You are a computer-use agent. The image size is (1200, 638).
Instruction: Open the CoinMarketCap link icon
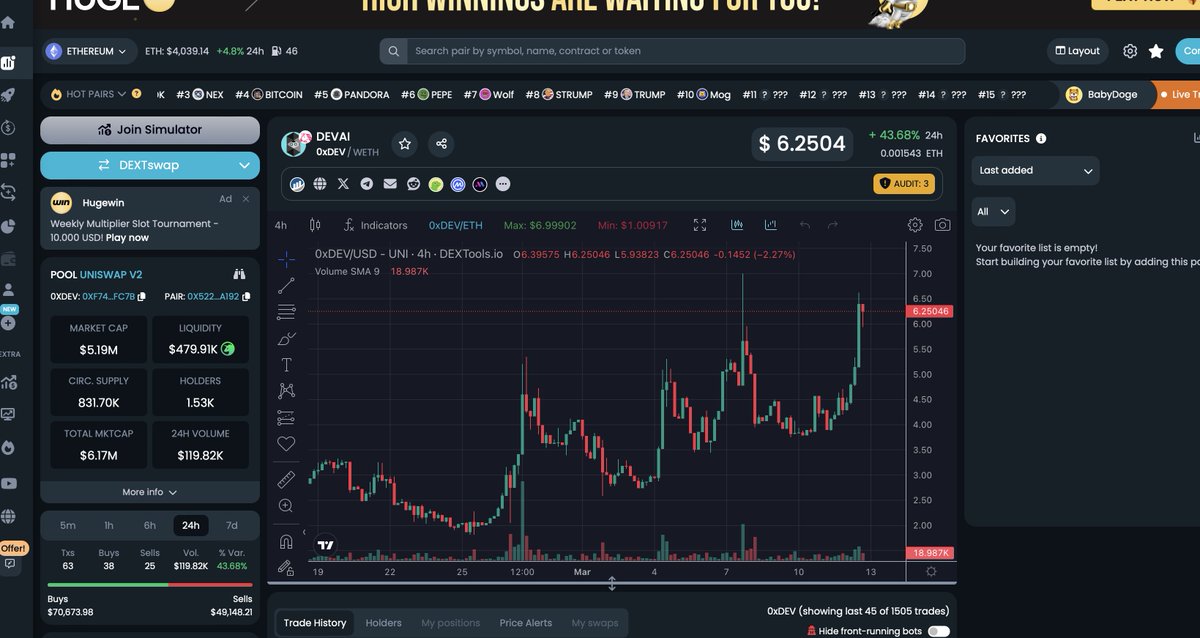click(458, 184)
